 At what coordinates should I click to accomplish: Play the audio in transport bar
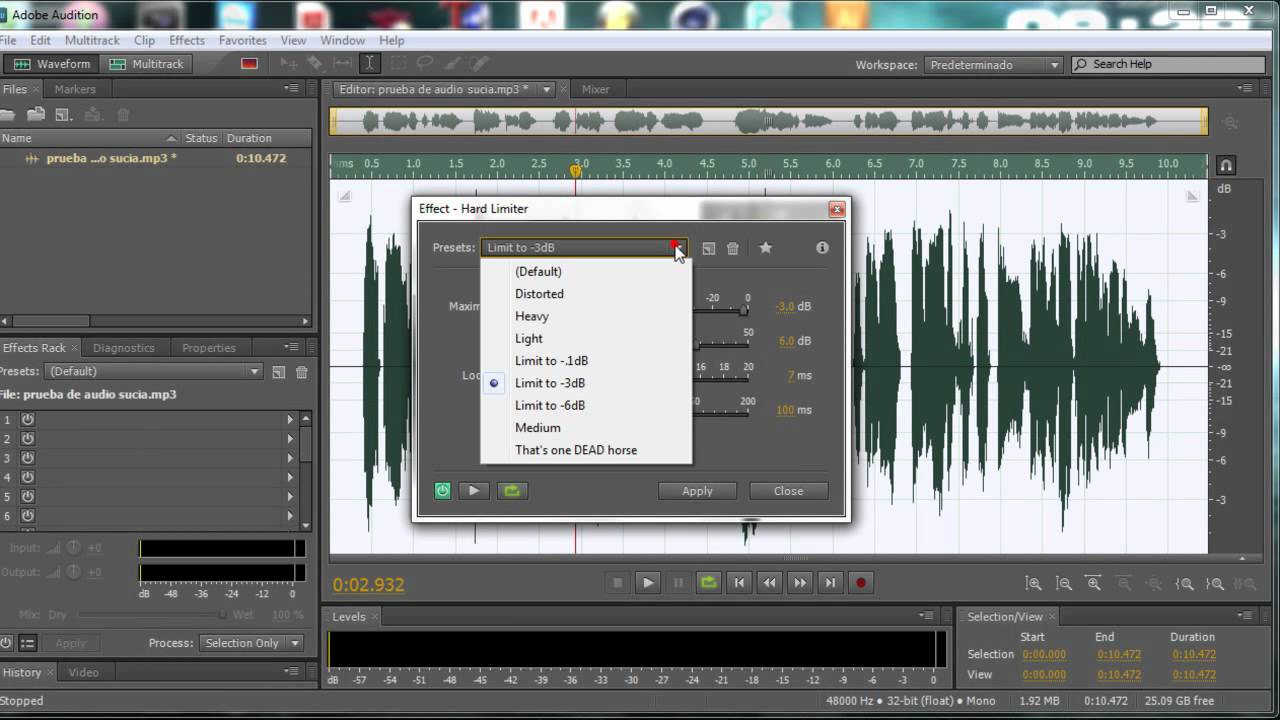(648, 583)
